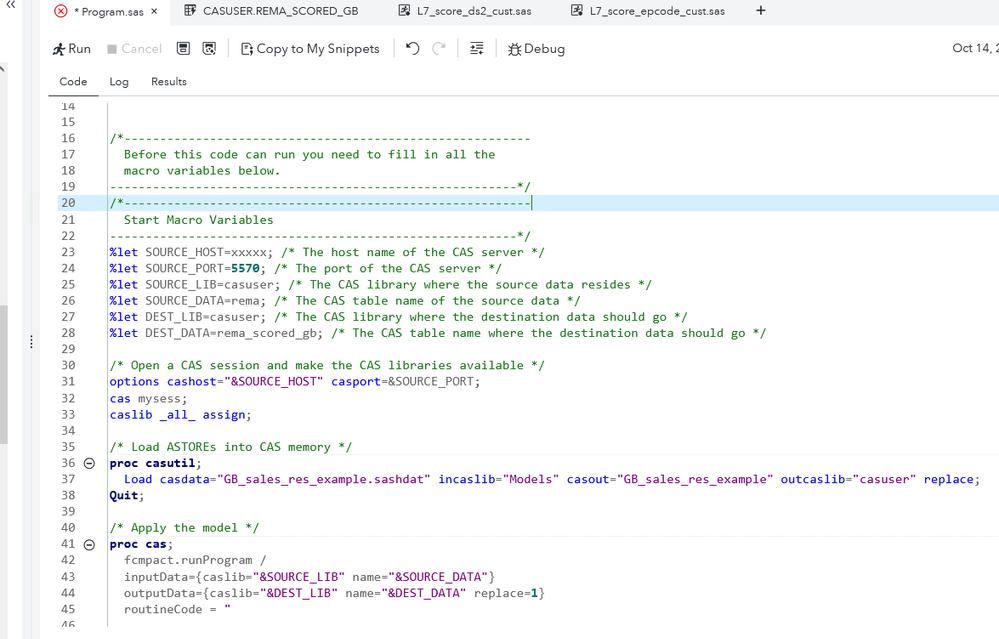Copy code to My Snippets

click(x=310, y=49)
